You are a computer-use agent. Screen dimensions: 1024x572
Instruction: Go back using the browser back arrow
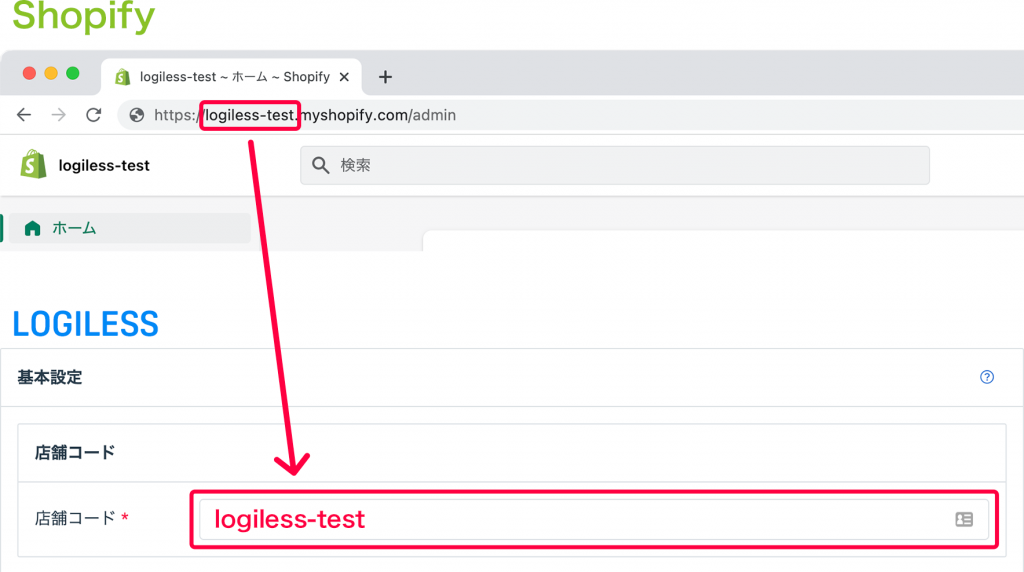click(x=24, y=115)
